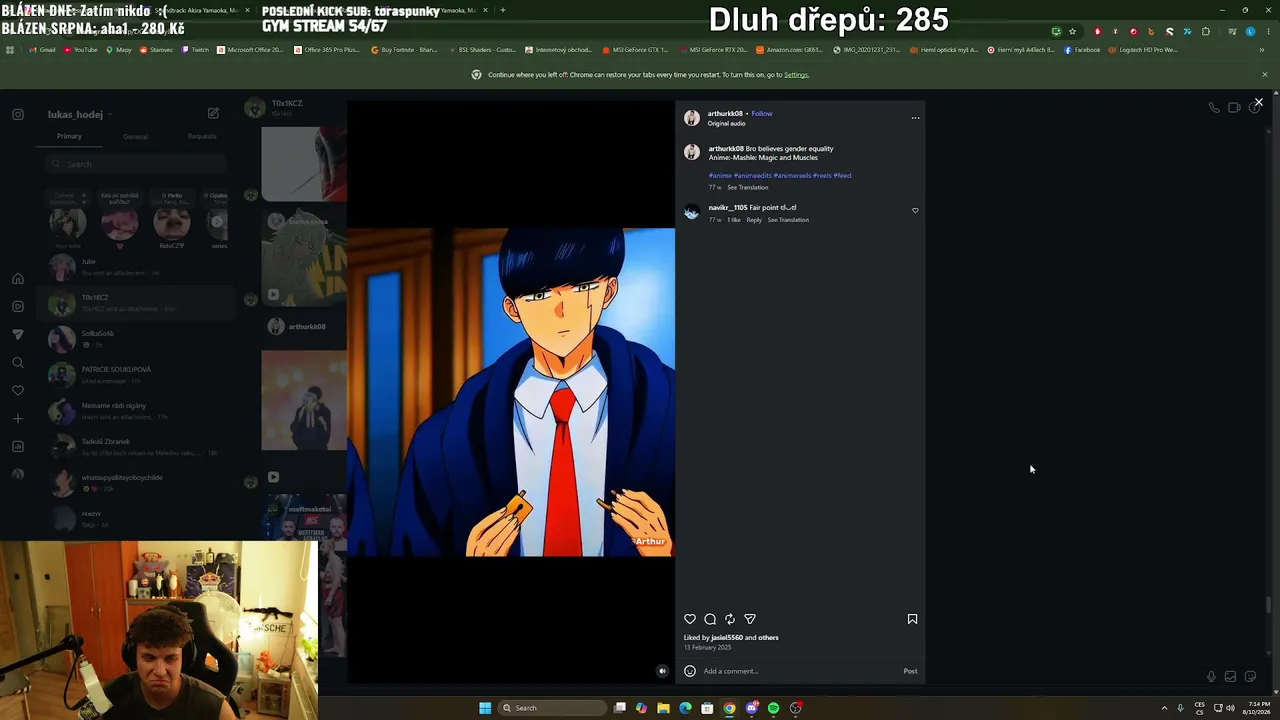The height and width of the screenshot is (720, 1280).
Task: Open File Explorer from the taskbar
Action: [663, 708]
